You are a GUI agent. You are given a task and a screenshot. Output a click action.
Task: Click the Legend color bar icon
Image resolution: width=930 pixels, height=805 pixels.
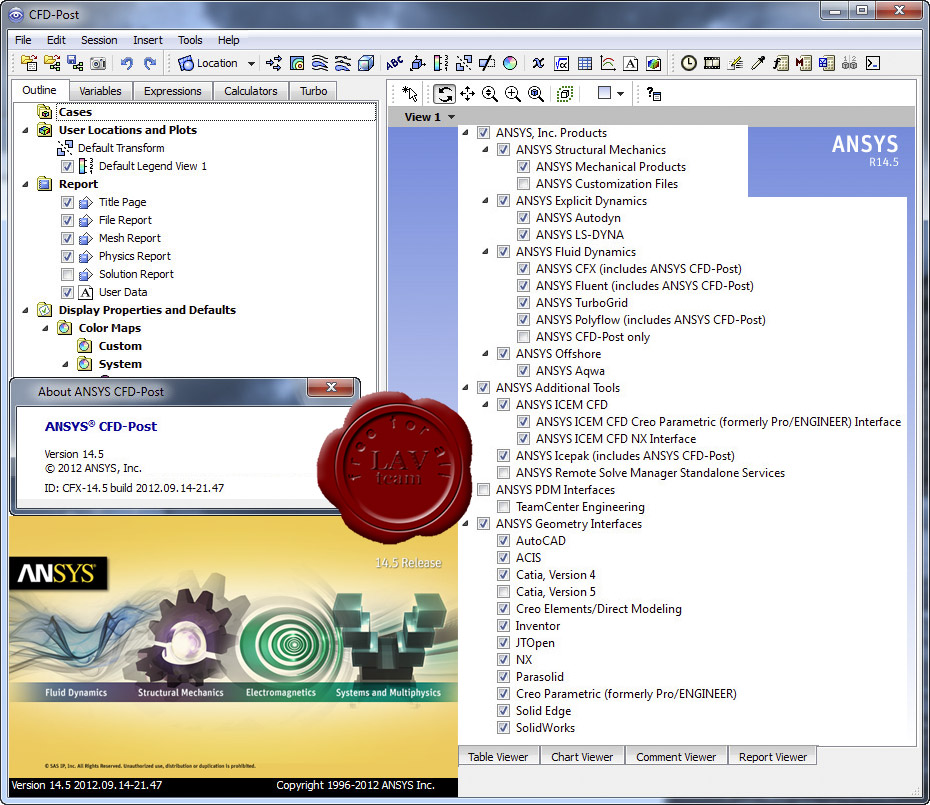[x=441, y=63]
